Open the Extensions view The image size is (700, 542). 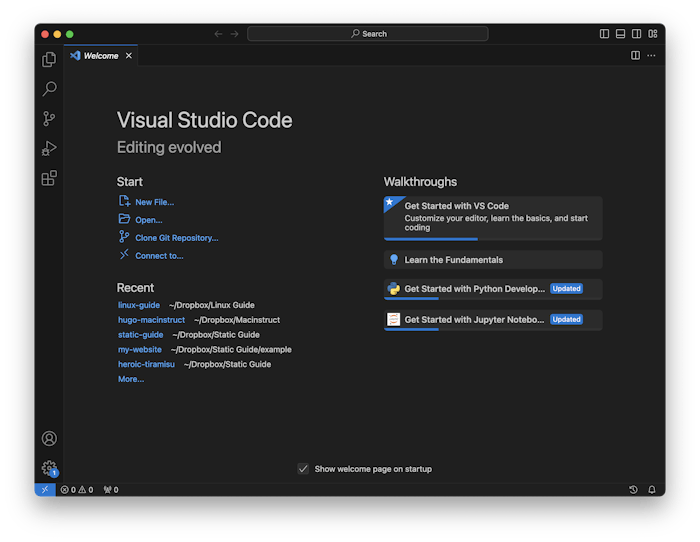coord(49,179)
